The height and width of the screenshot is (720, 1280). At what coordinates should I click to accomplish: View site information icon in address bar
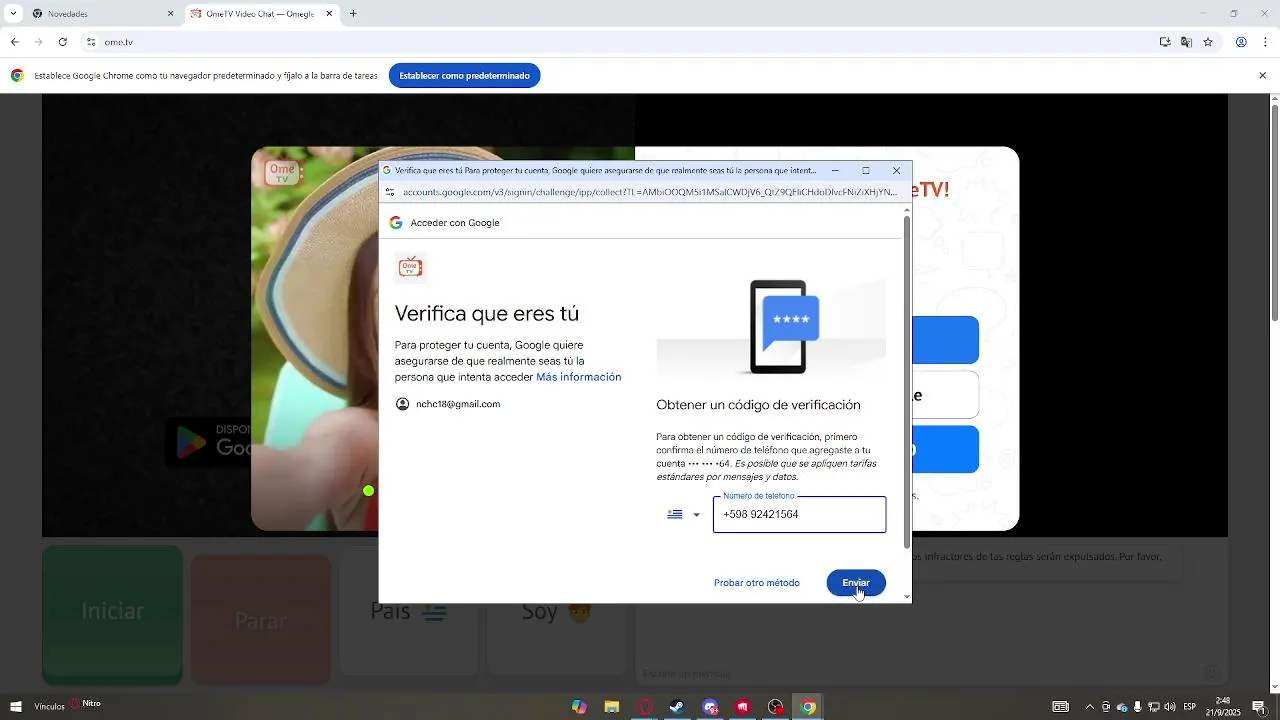[91, 42]
